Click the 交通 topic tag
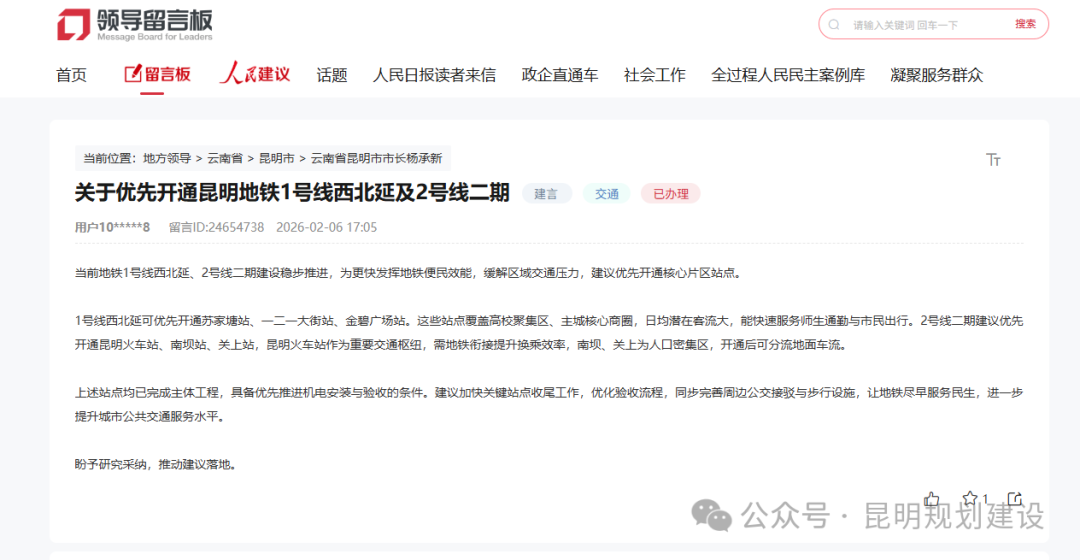 607,194
